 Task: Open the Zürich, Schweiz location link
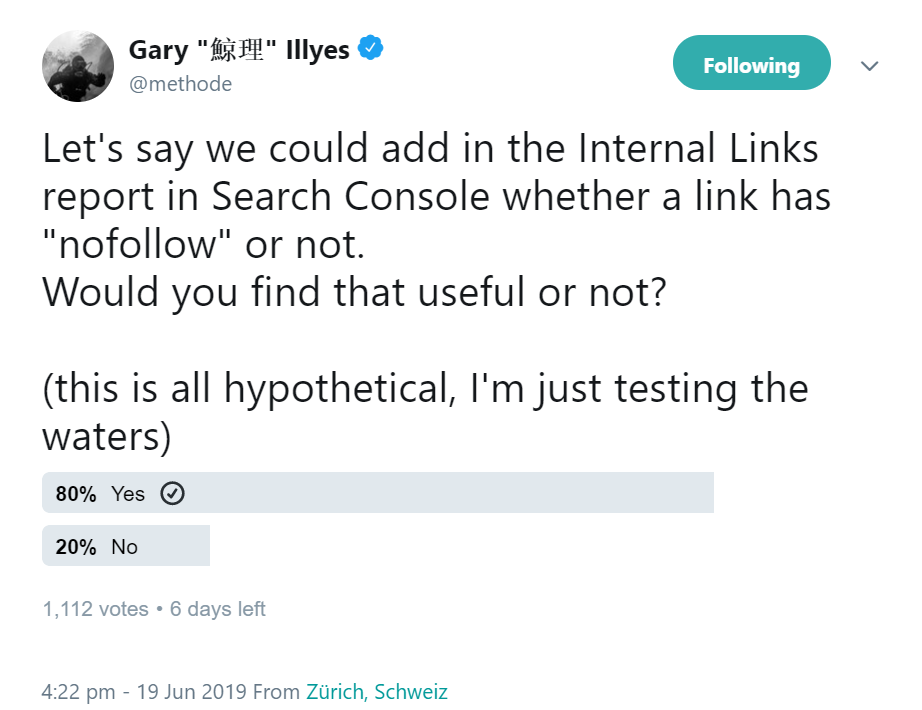point(375,691)
